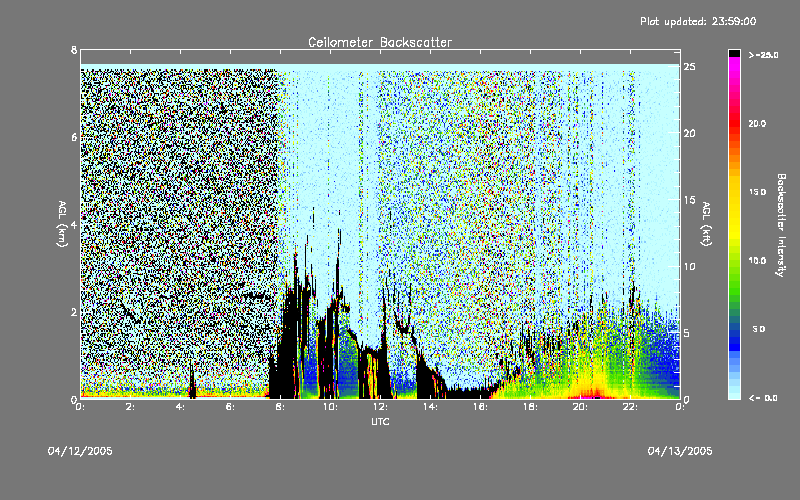This screenshot has width=800, height=500.
Task: Select the 'Plot updated: 23:59:00' timestamp
Action: click(698, 21)
